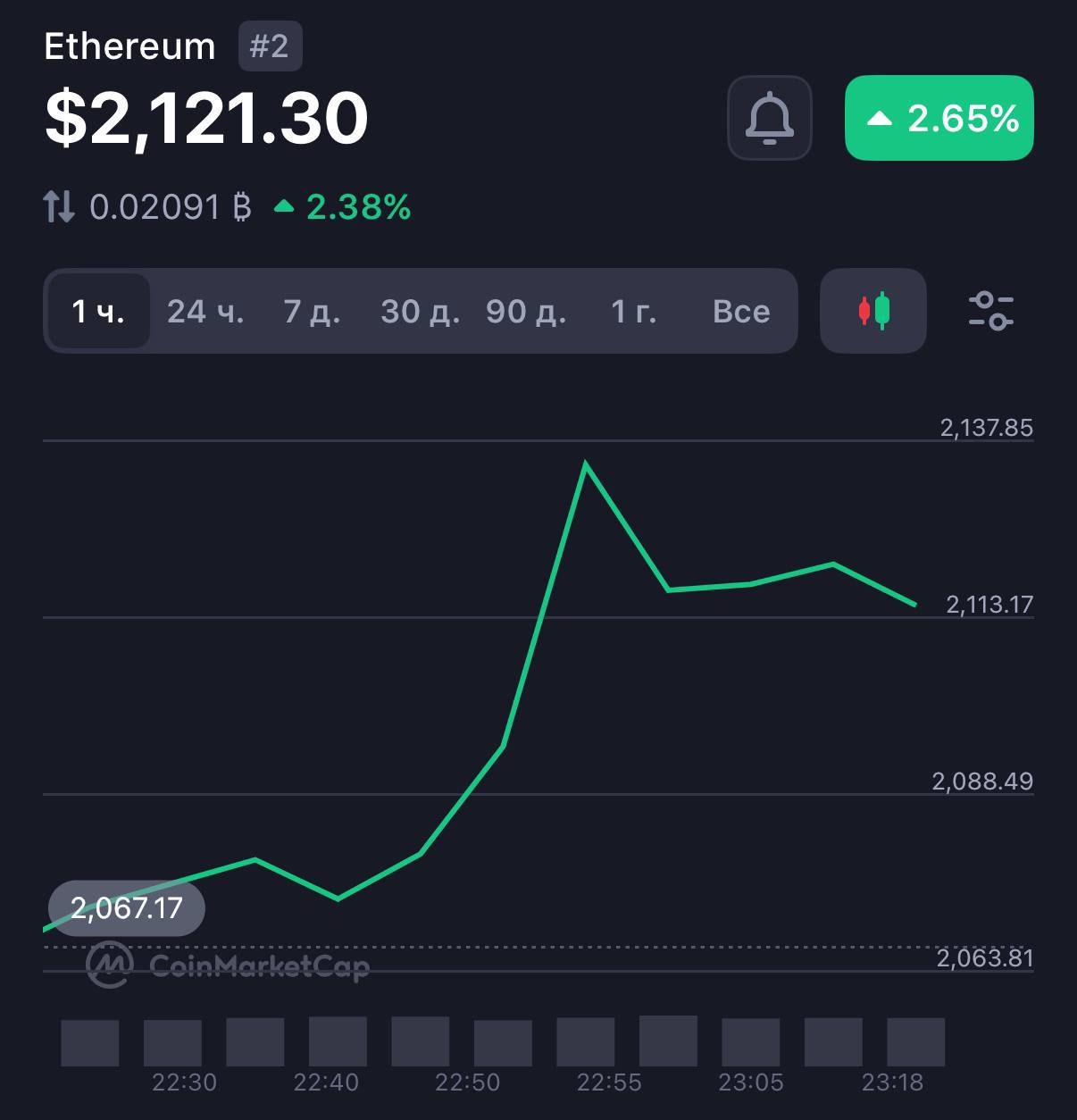Tap the #2 rank badge
This screenshot has width=1077, height=1120.
point(271,46)
